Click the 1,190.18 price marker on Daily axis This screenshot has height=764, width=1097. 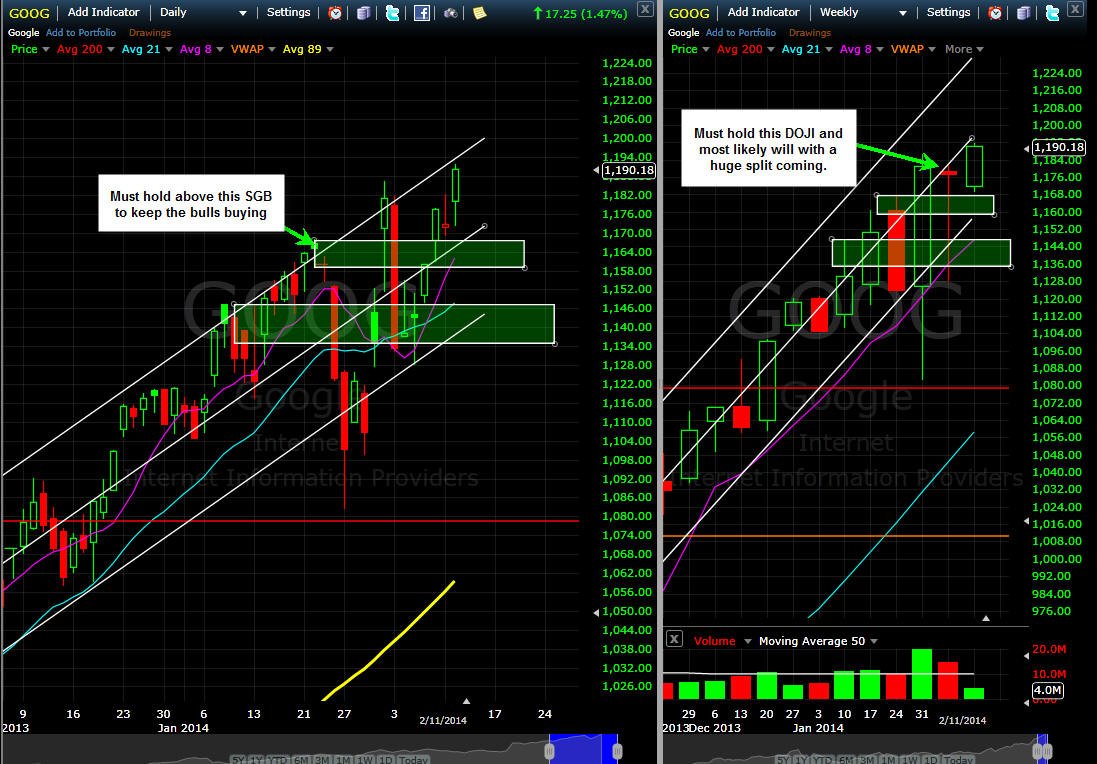[628, 170]
